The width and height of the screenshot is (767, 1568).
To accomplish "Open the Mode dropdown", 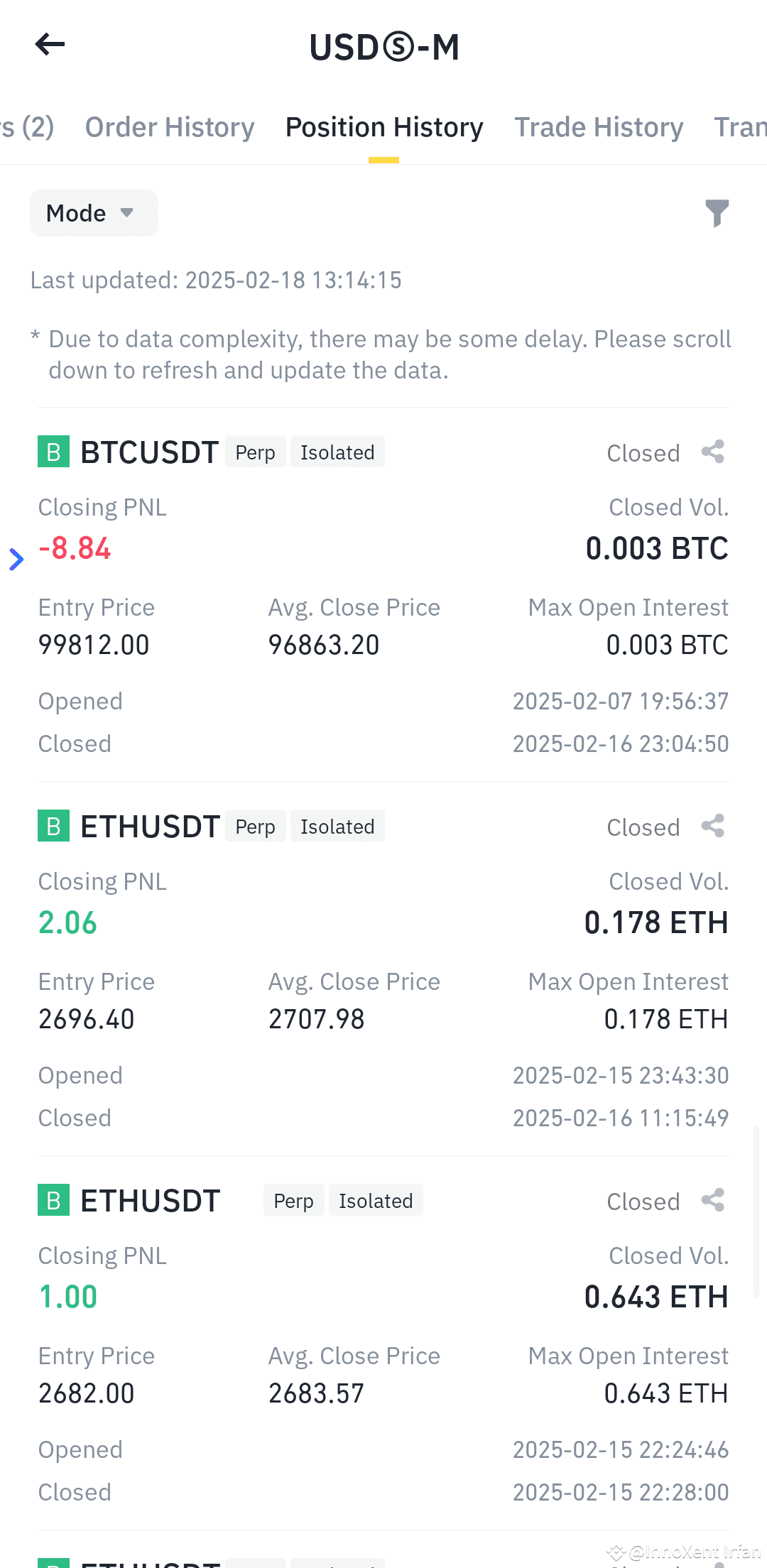I will coord(94,212).
